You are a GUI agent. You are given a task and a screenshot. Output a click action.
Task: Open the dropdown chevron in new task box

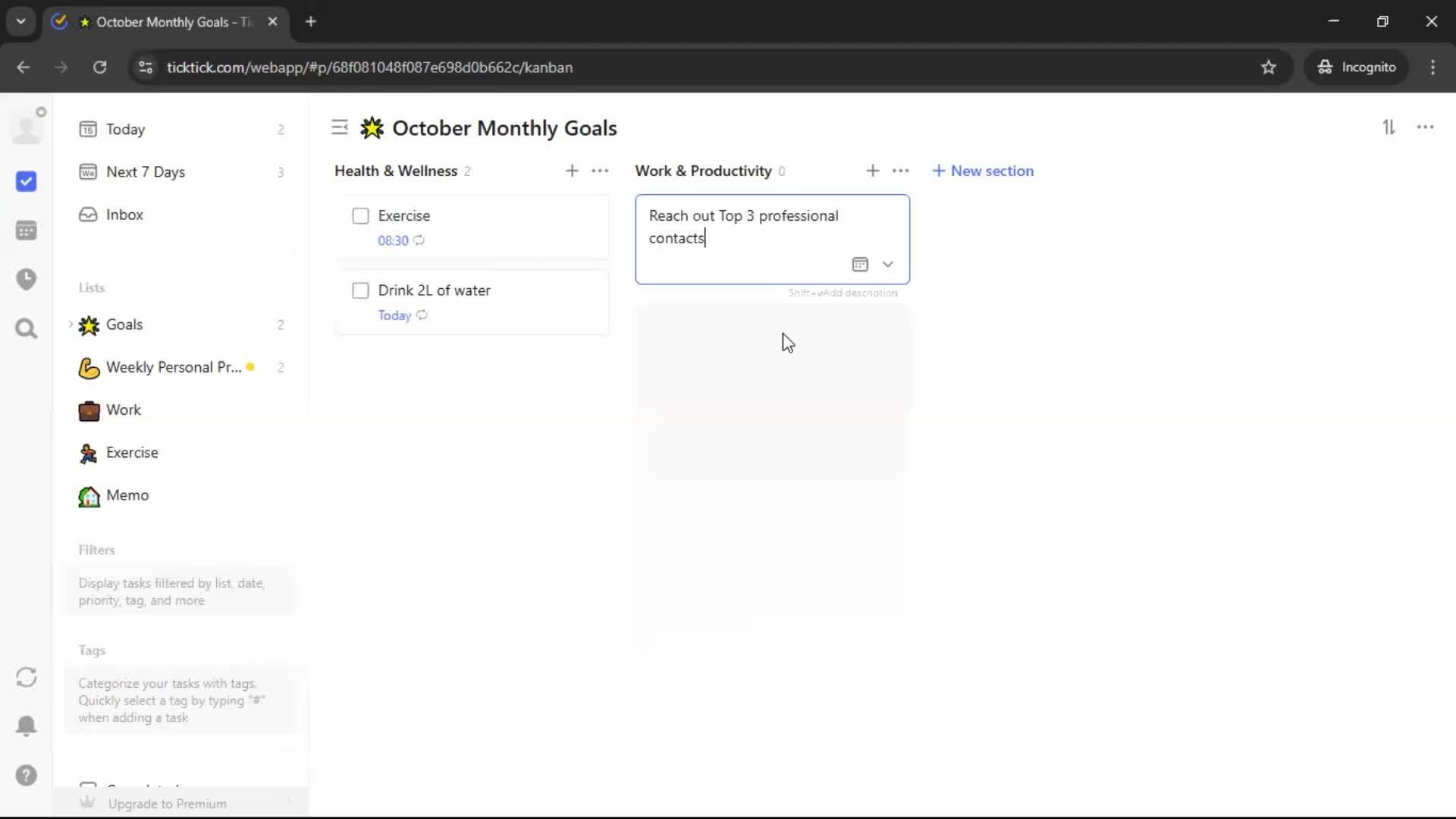(x=887, y=265)
